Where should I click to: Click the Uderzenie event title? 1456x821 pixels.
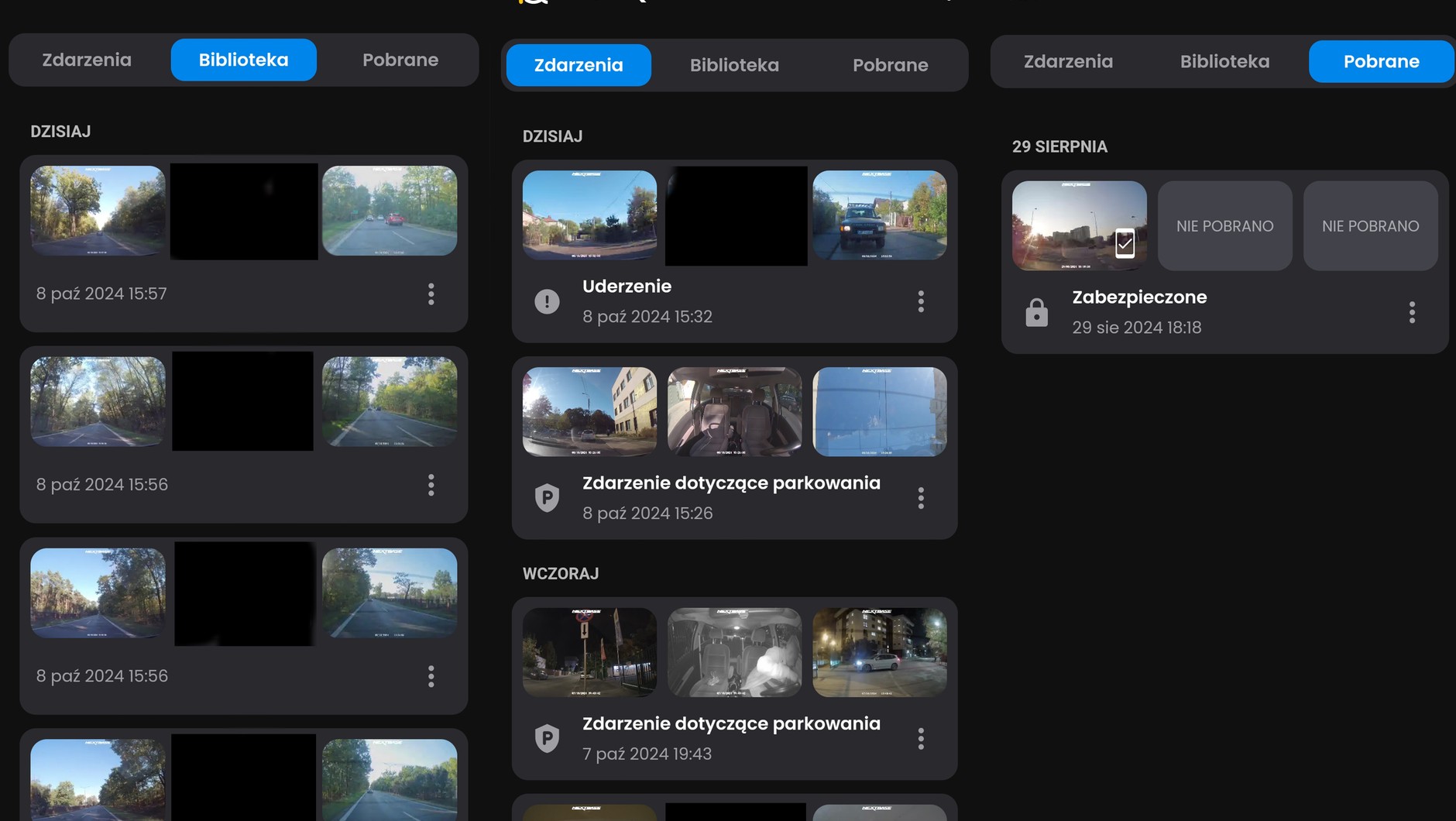click(627, 287)
